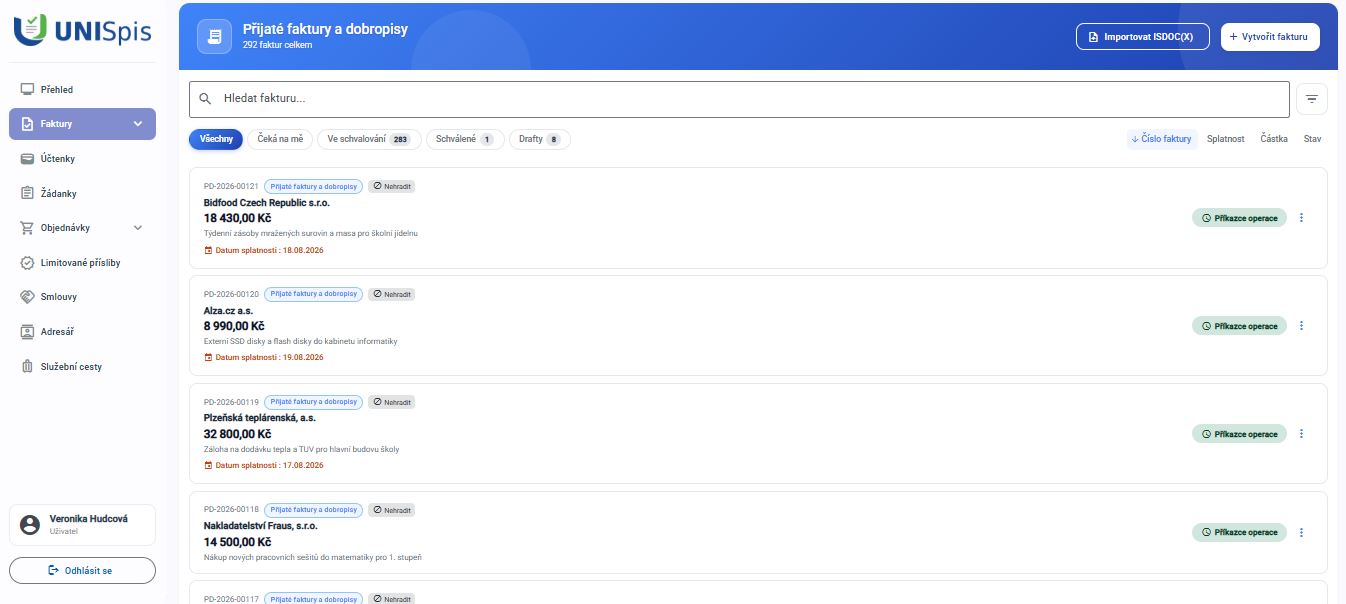Click the search magnifier icon
Image resolution: width=1346 pixels, height=604 pixels.
205,99
